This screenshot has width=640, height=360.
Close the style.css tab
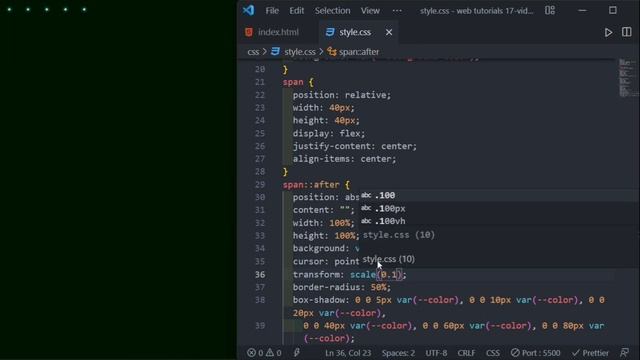pyautogui.click(x=389, y=32)
